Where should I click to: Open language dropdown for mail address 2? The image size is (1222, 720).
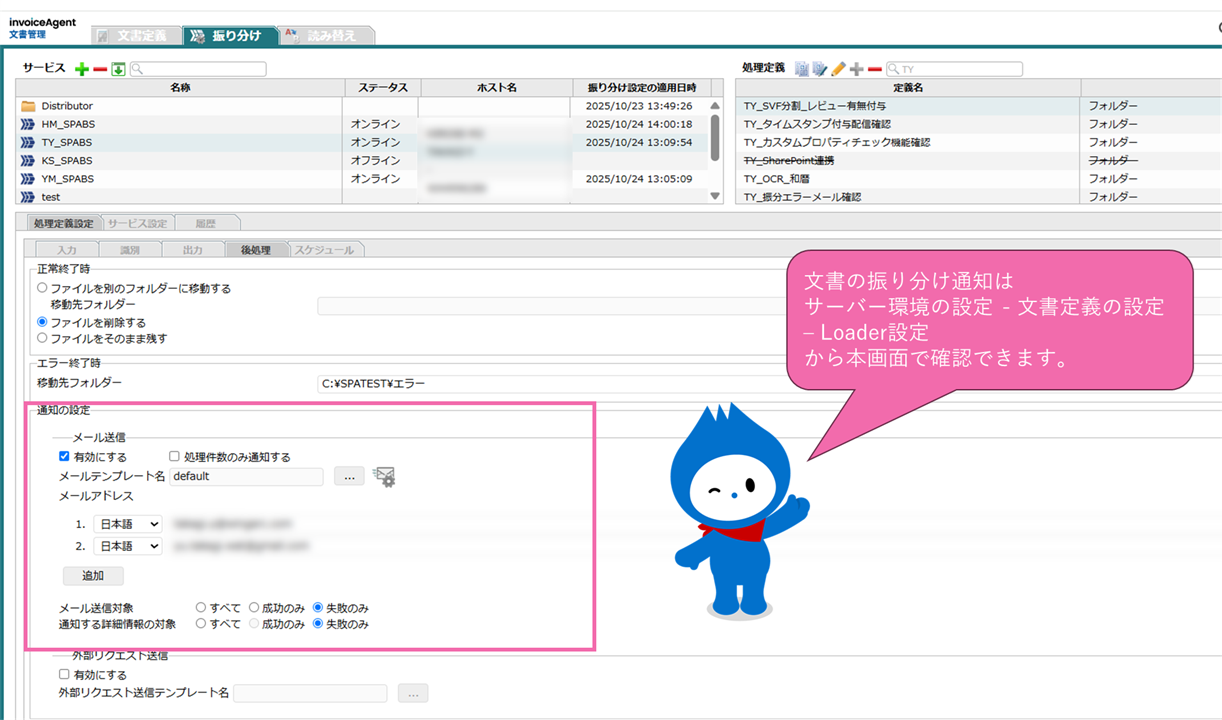(x=127, y=546)
